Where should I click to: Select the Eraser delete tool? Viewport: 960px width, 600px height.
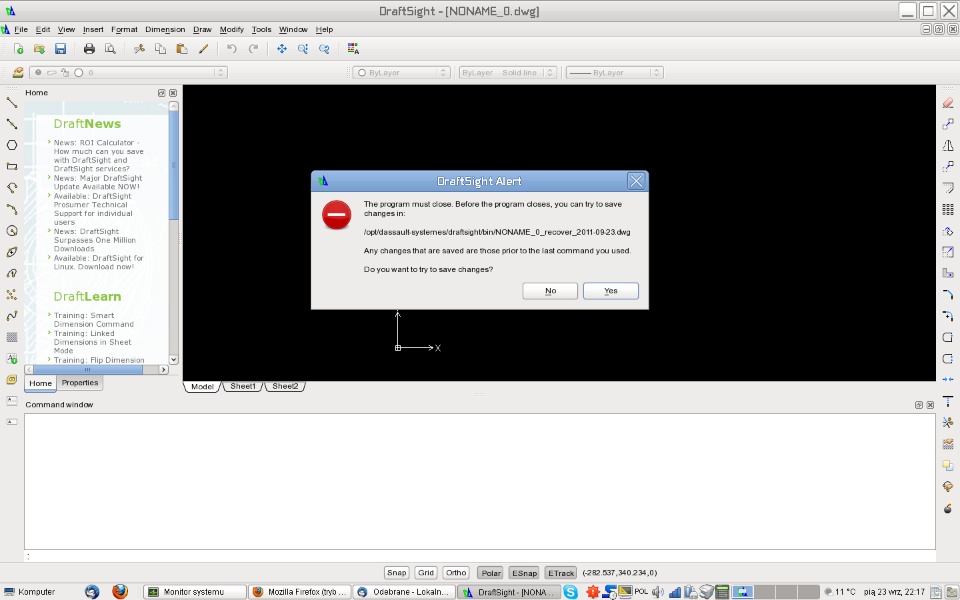pos(948,103)
